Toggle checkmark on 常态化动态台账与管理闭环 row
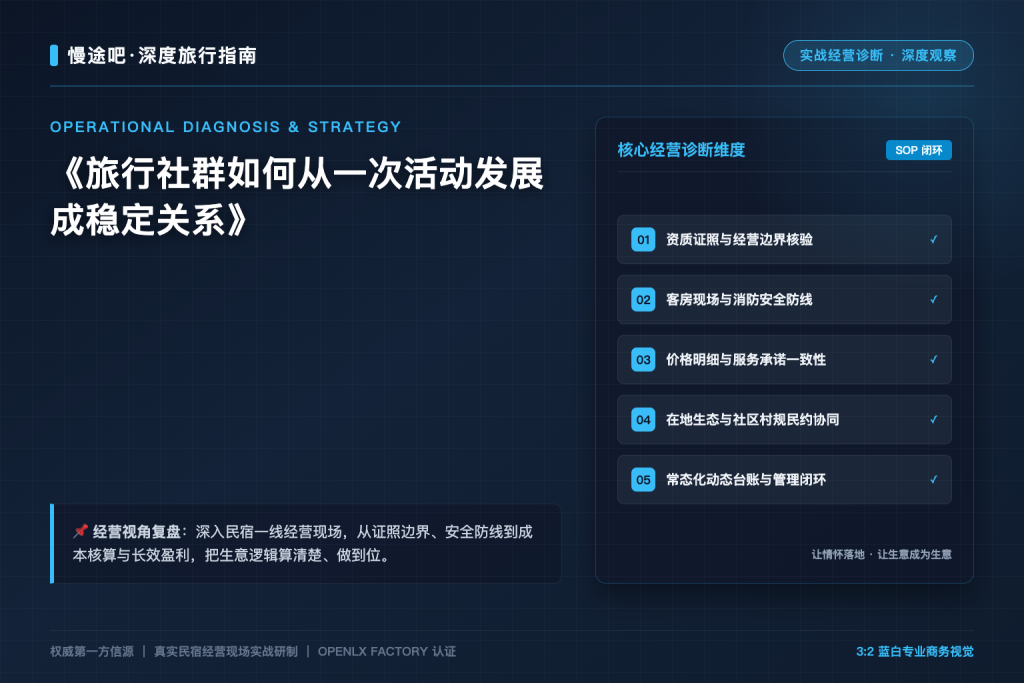1024x683 pixels. coord(934,480)
